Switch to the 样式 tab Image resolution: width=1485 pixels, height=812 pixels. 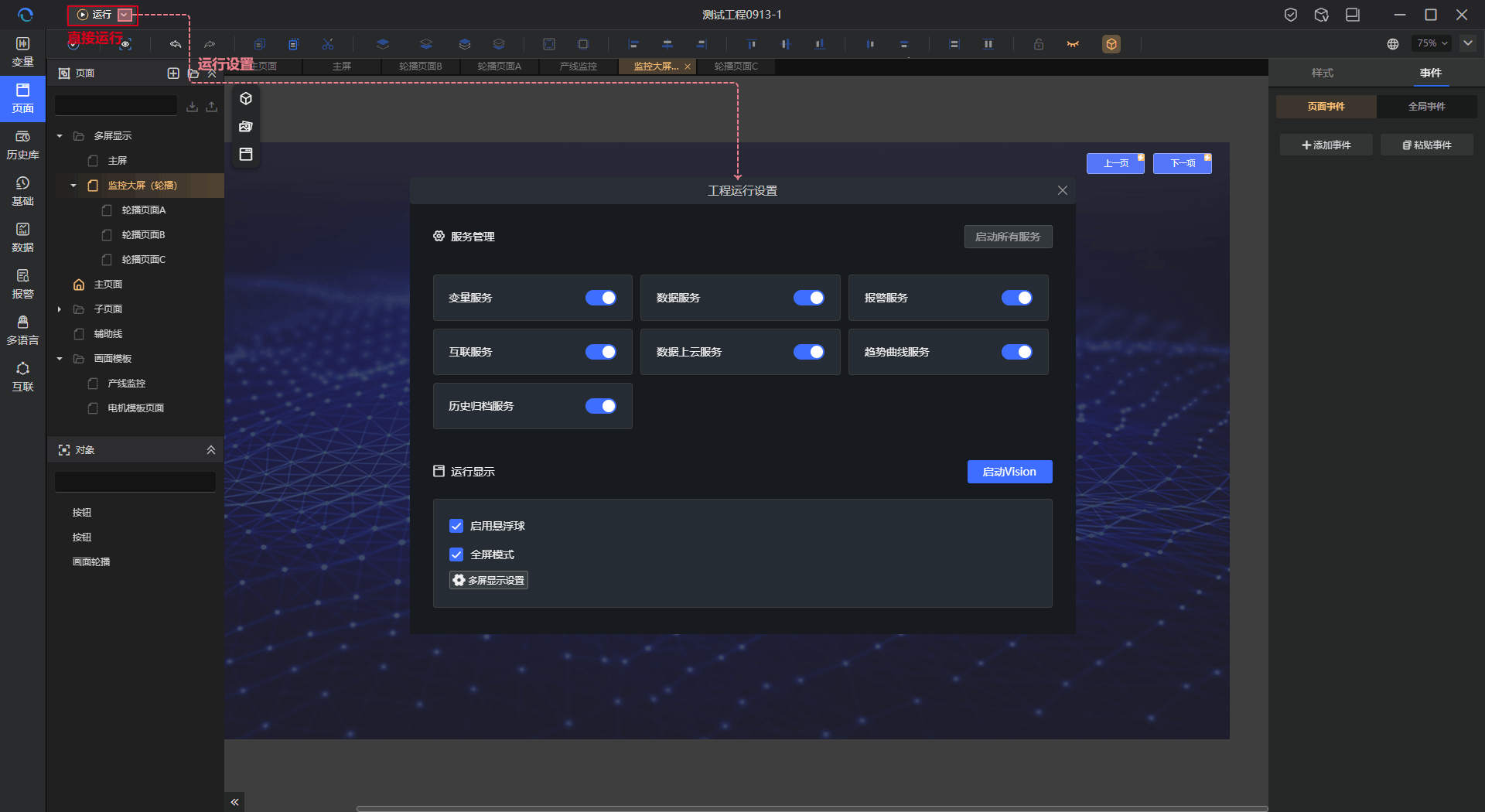(1323, 73)
